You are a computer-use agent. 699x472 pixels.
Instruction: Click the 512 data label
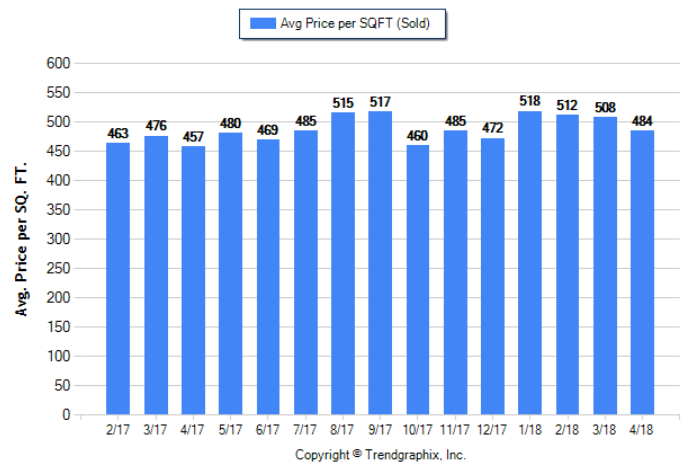[567, 106]
